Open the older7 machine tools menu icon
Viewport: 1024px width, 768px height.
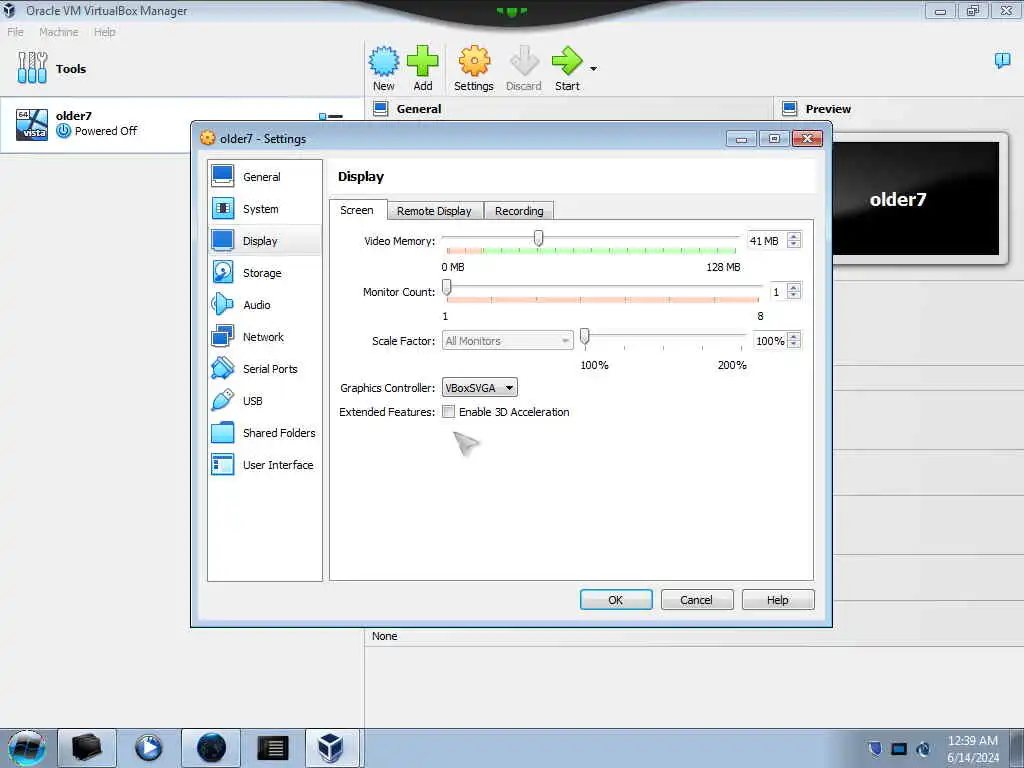coord(330,116)
